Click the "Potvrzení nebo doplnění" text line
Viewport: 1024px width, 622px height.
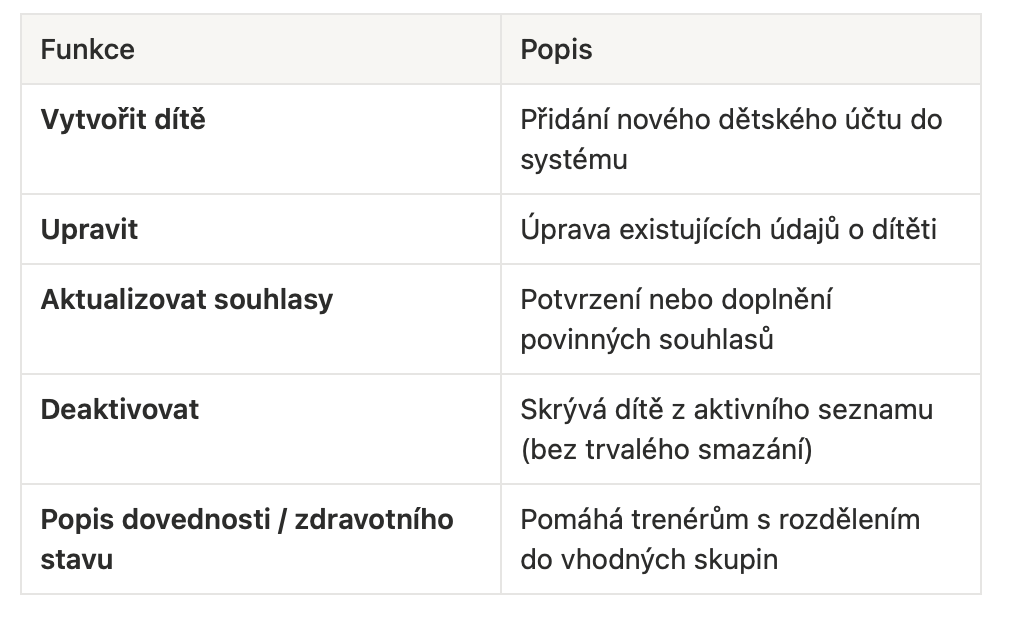pos(676,299)
